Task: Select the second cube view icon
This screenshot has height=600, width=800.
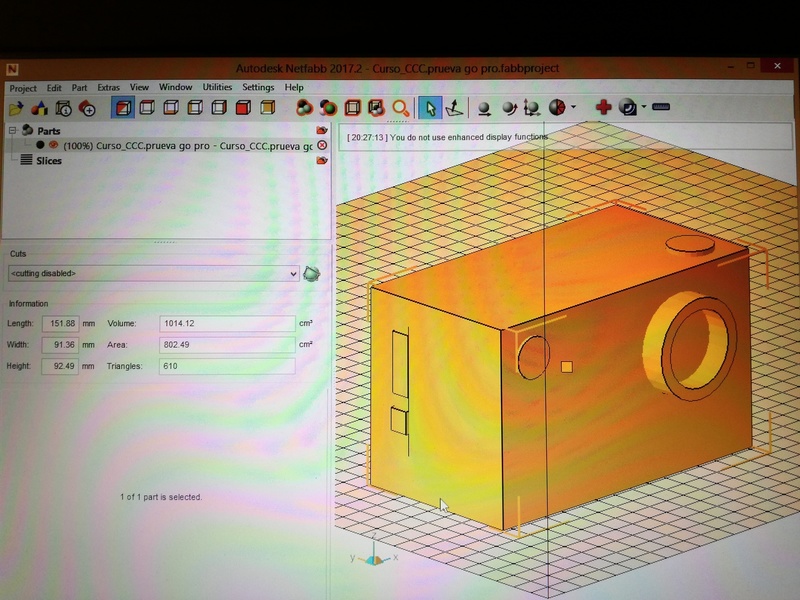Action: pyautogui.click(x=147, y=108)
